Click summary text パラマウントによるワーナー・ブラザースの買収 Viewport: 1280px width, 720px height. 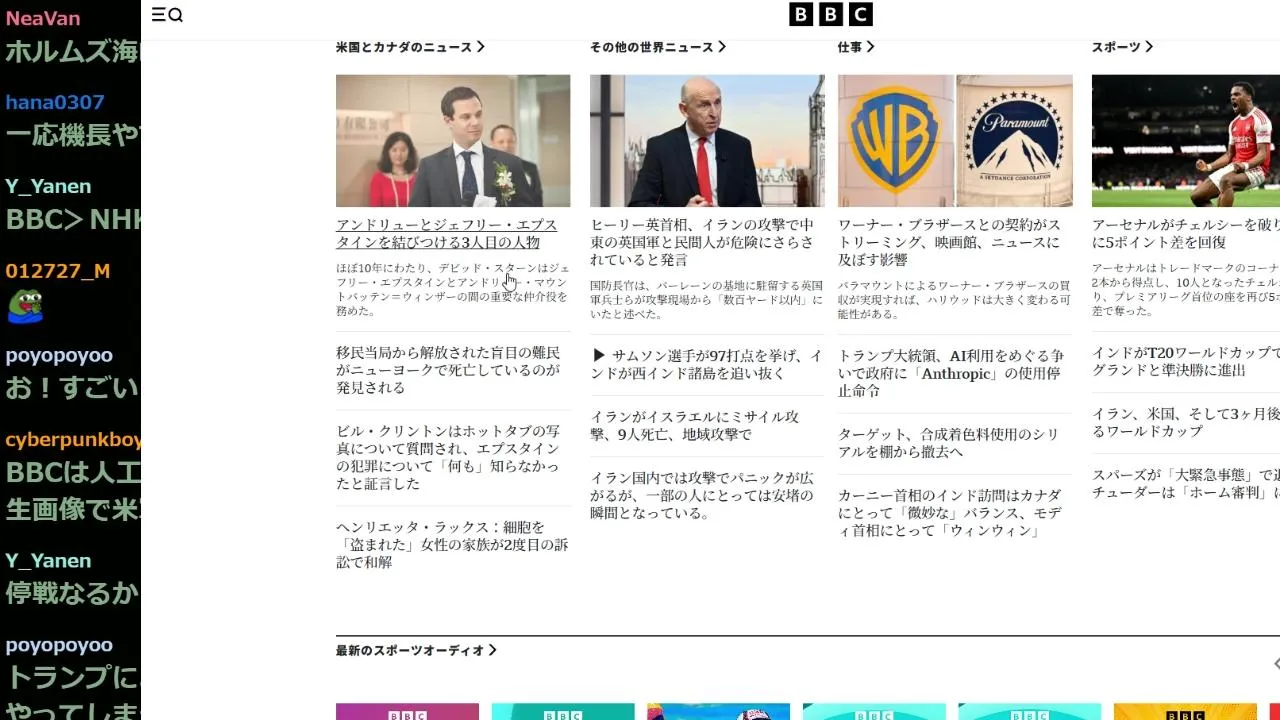[x=954, y=300]
